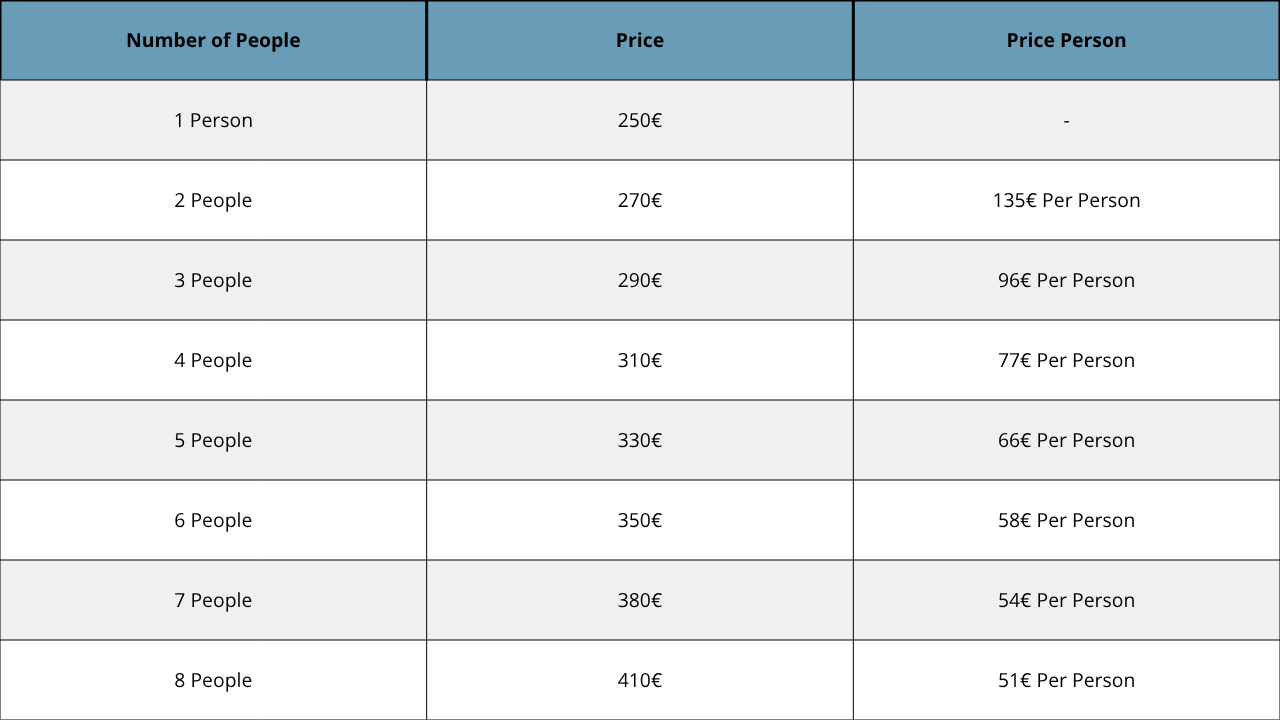This screenshot has width=1280, height=720.
Task: Select the "51€ Per Person" cell
Action: (1066, 680)
